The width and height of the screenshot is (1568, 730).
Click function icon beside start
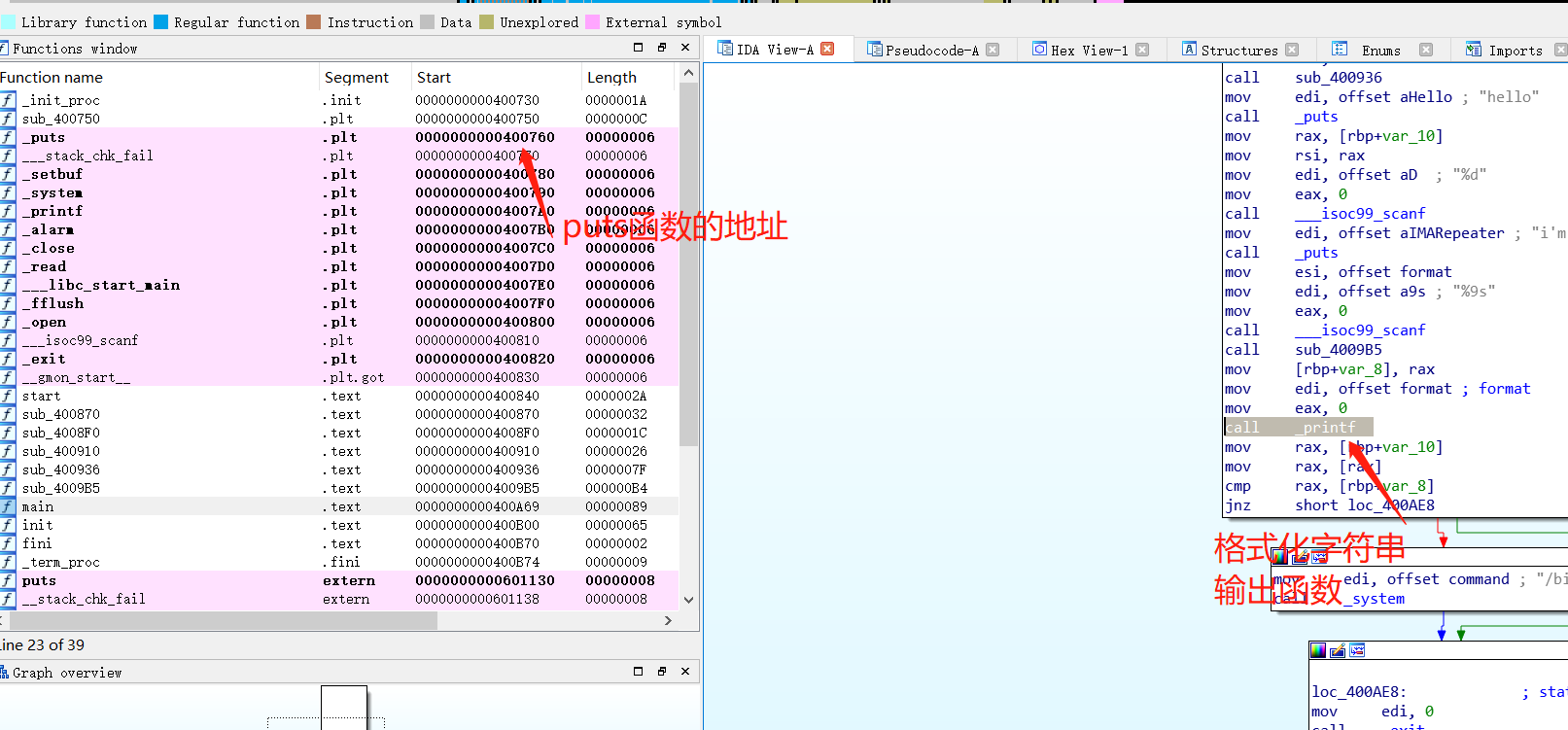pos(8,396)
